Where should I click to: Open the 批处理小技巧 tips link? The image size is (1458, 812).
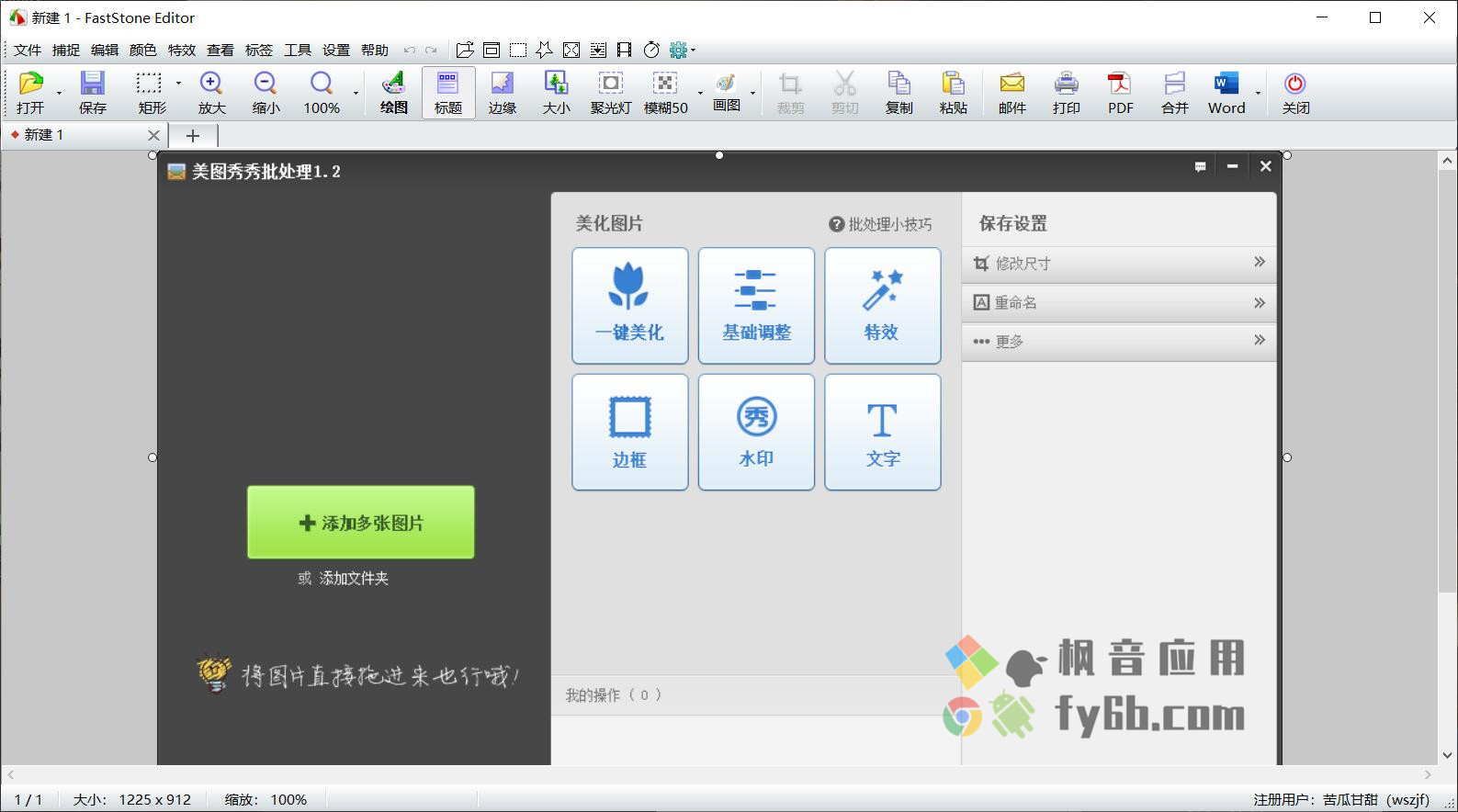tap(880, 224)
